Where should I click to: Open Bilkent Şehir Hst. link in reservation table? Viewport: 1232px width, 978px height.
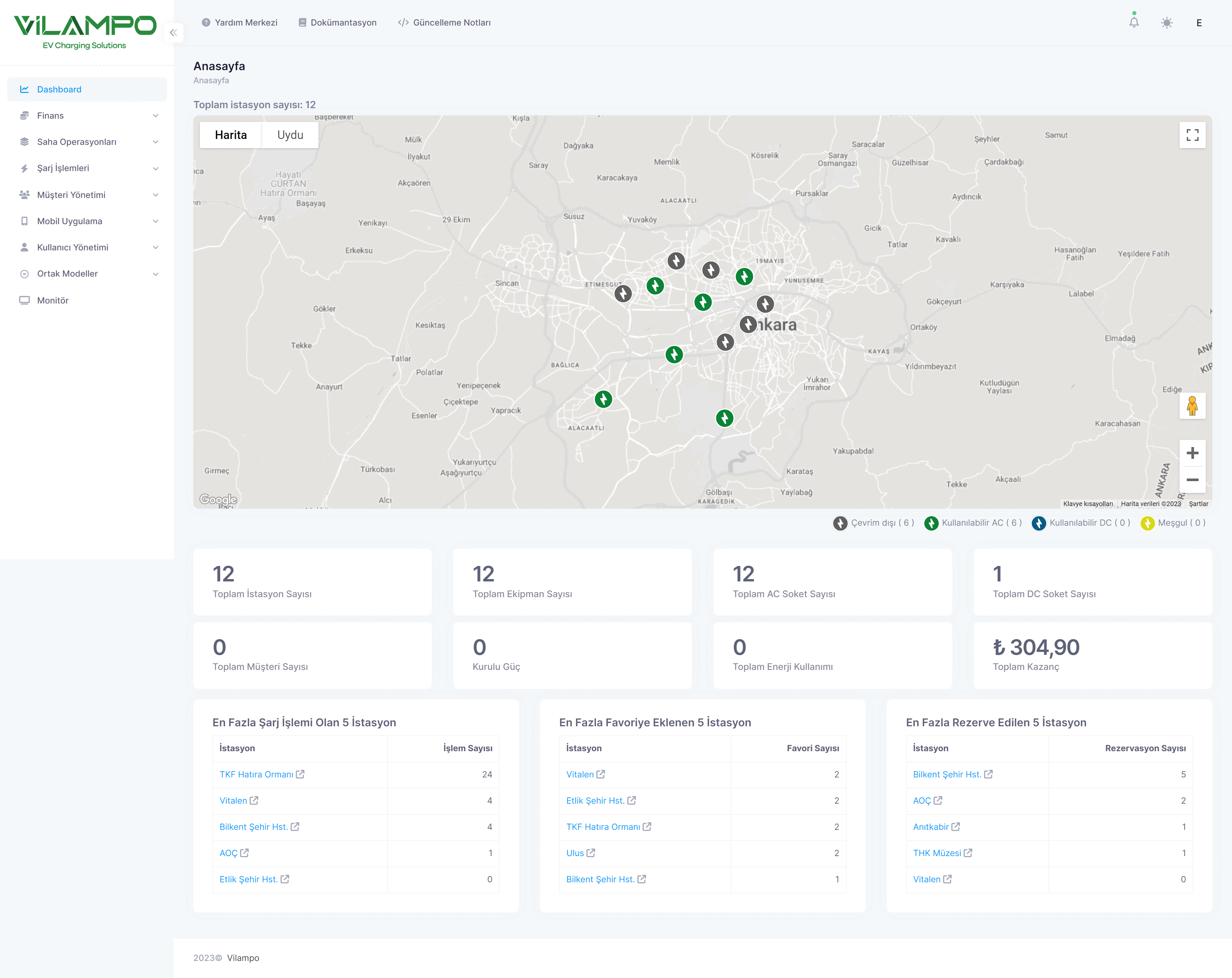(947, 774)
